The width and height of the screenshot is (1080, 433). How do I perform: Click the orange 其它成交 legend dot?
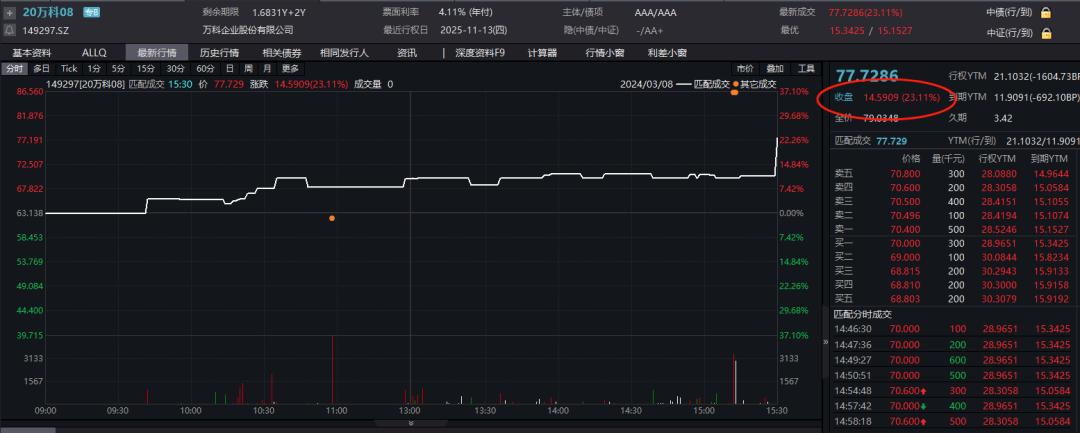(x=735, y=84)
